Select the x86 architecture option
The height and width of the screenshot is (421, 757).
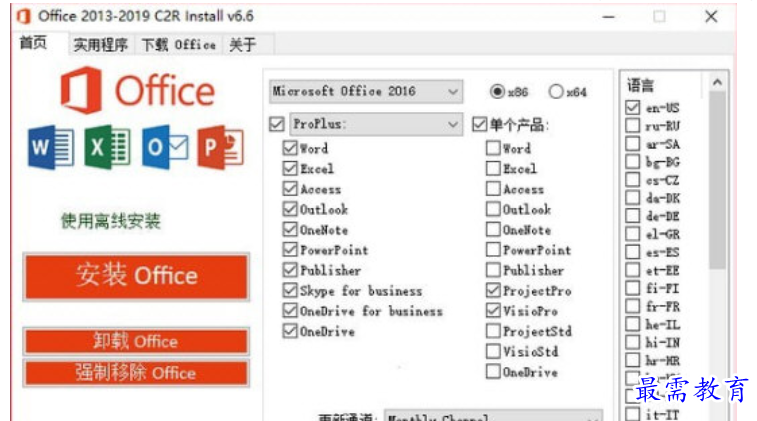tap(497, 92)
